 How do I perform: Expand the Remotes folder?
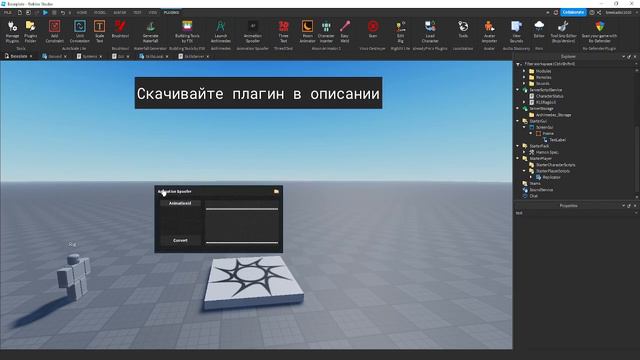(x=524, y=77)
